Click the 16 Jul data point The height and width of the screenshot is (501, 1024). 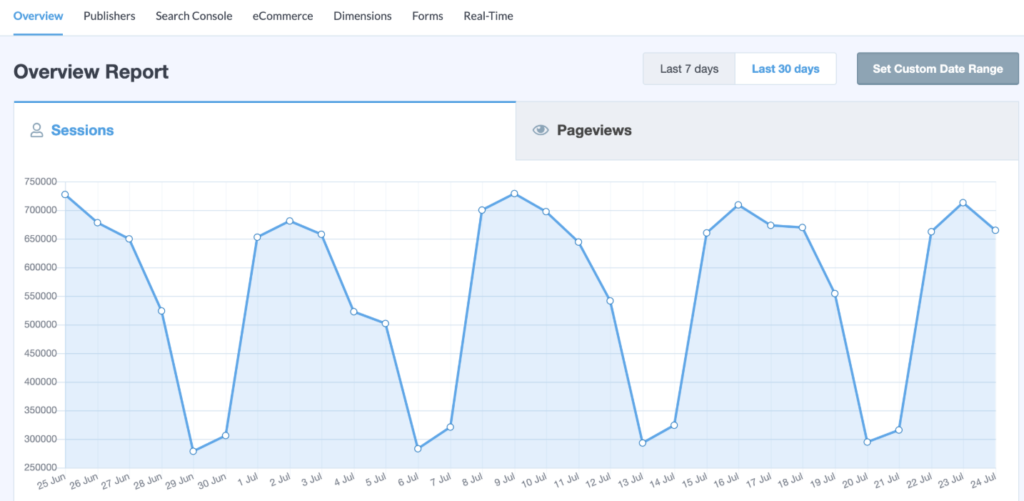click(x=738, y=205)
